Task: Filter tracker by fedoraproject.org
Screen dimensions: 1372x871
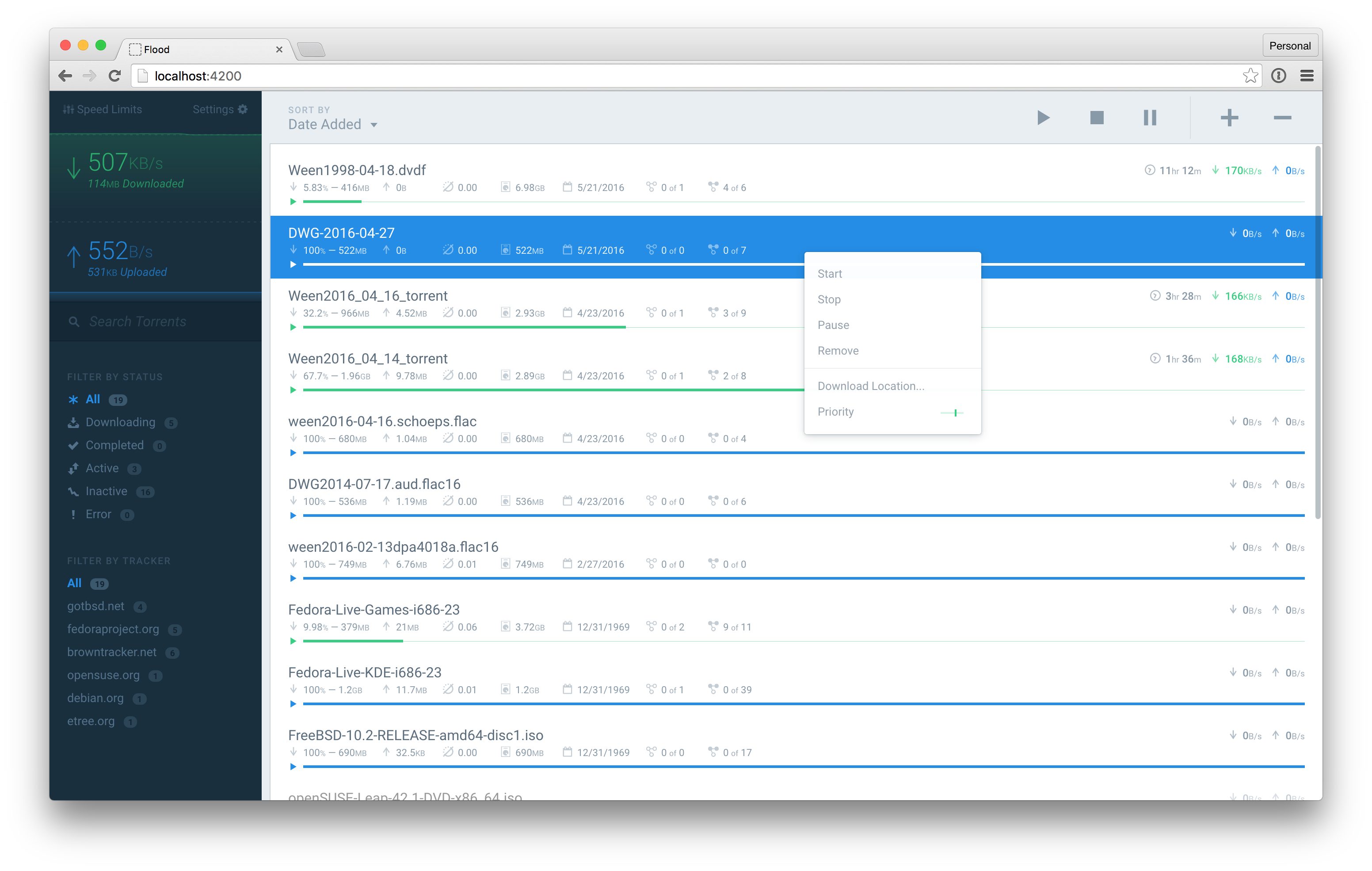Action: tap(113, 629)
